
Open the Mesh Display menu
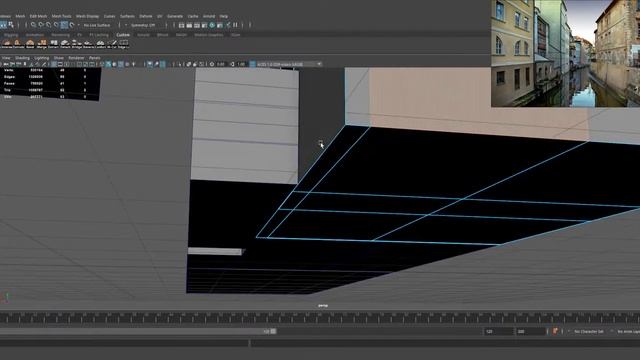pos(87,16)
